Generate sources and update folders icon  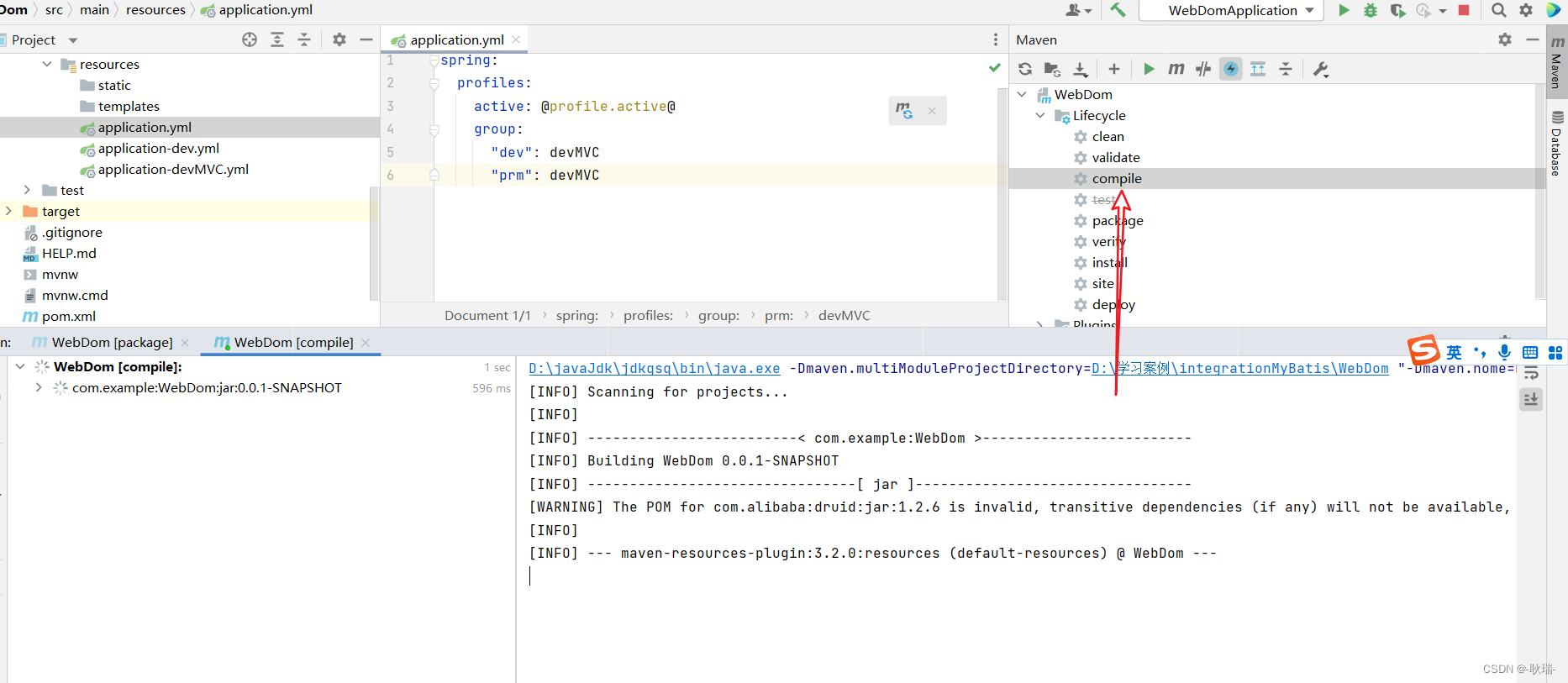coord(1052,69)
